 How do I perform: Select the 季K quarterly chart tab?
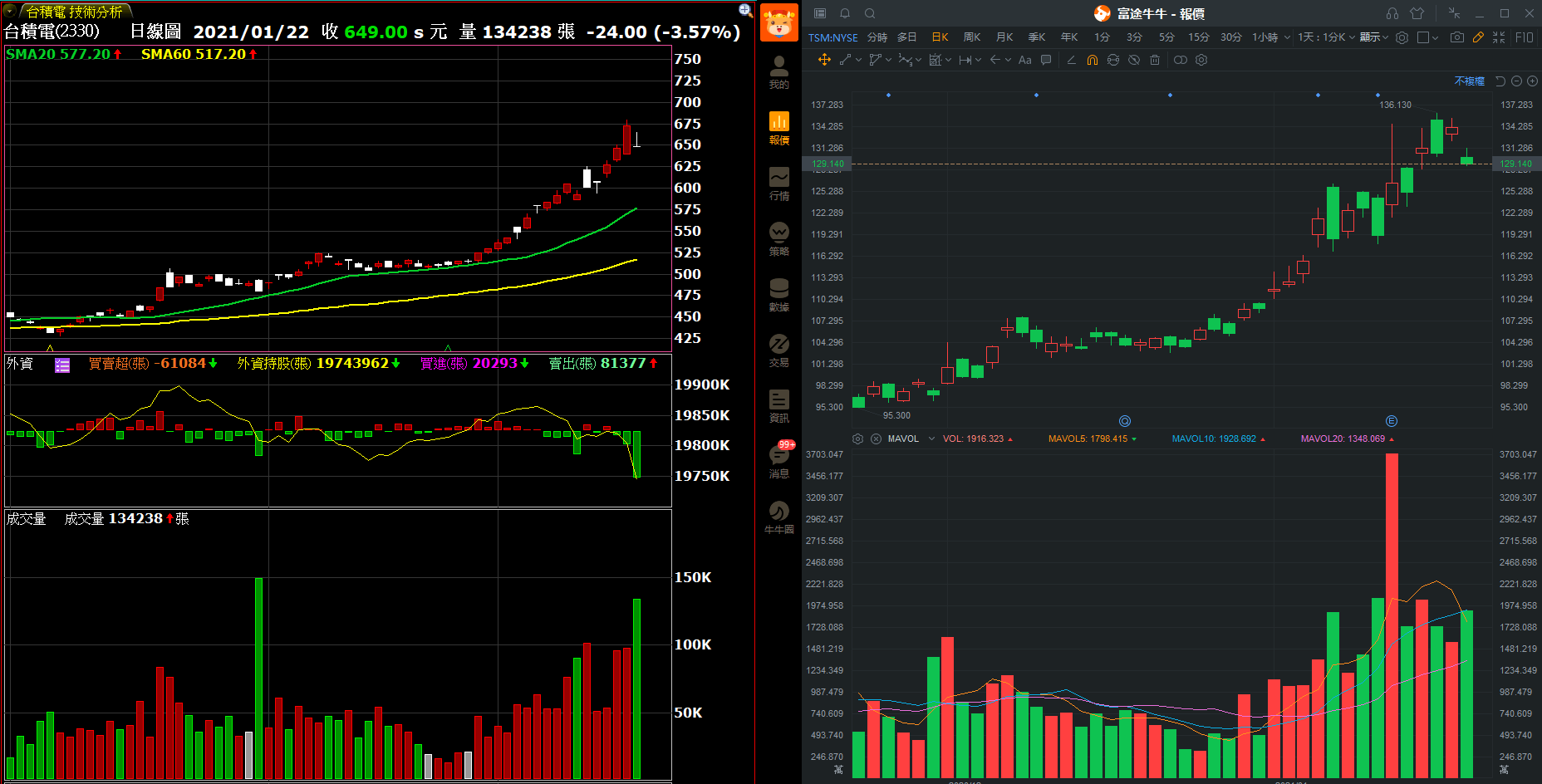click(1037, 37)
